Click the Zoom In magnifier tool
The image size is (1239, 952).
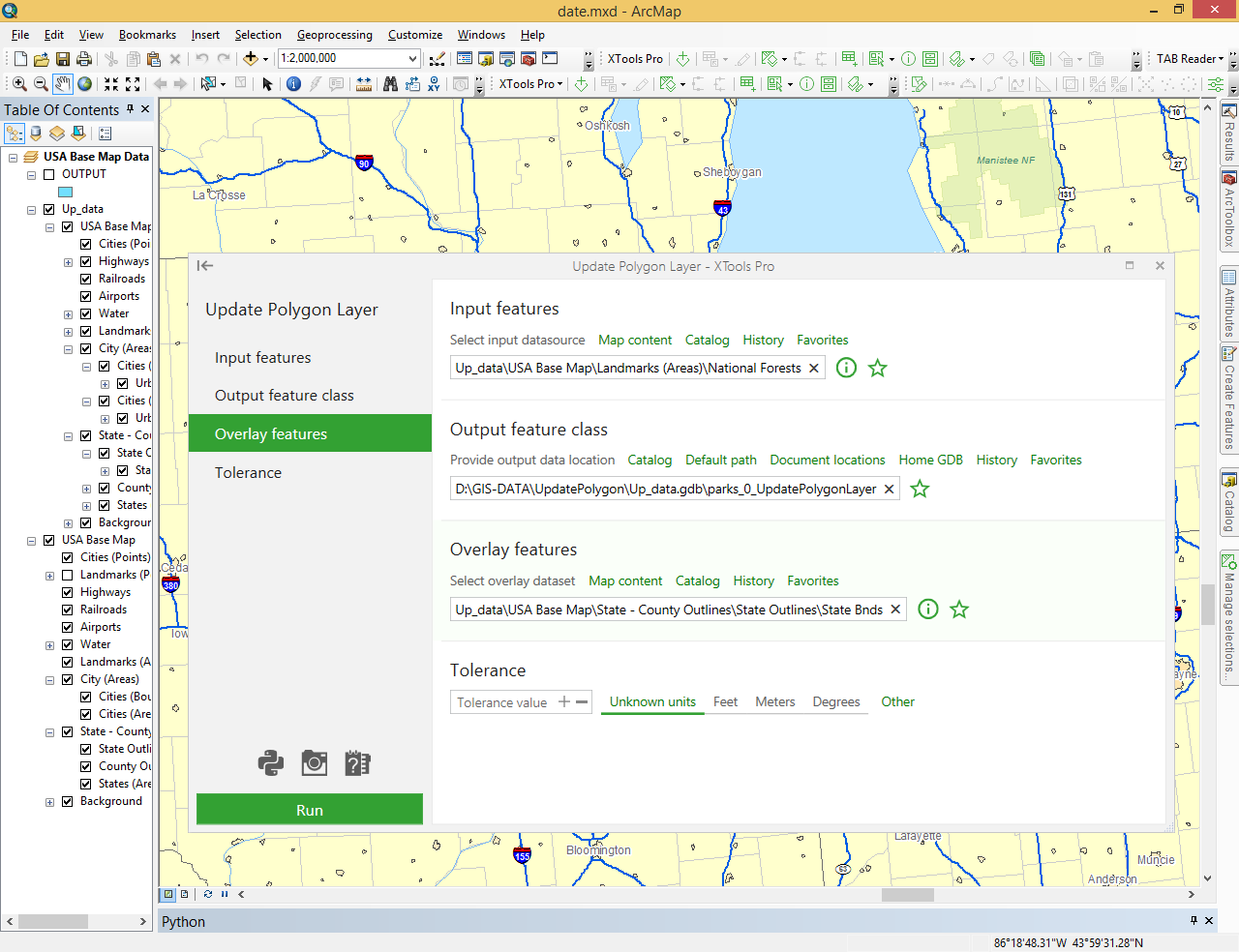pyautogui.click(x=19, y=84)
